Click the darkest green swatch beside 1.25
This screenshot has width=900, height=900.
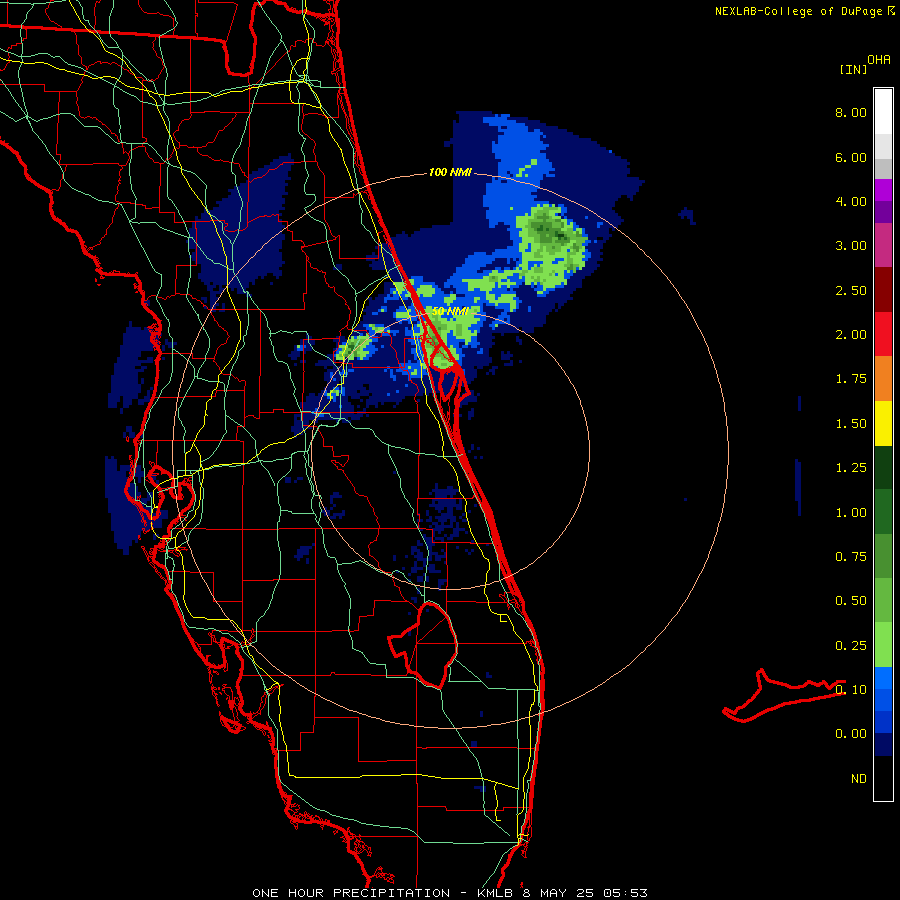point(883,467)
